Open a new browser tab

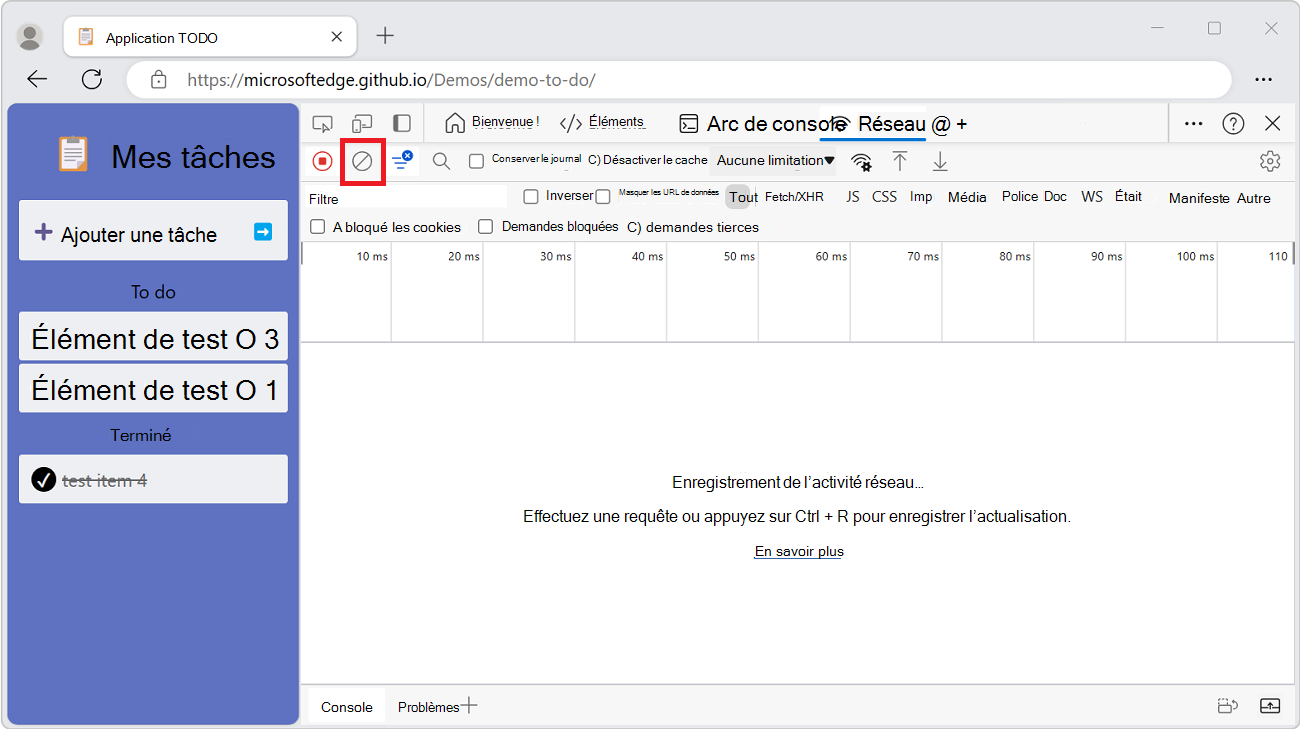pyautogui.click(x=385, y=36)
